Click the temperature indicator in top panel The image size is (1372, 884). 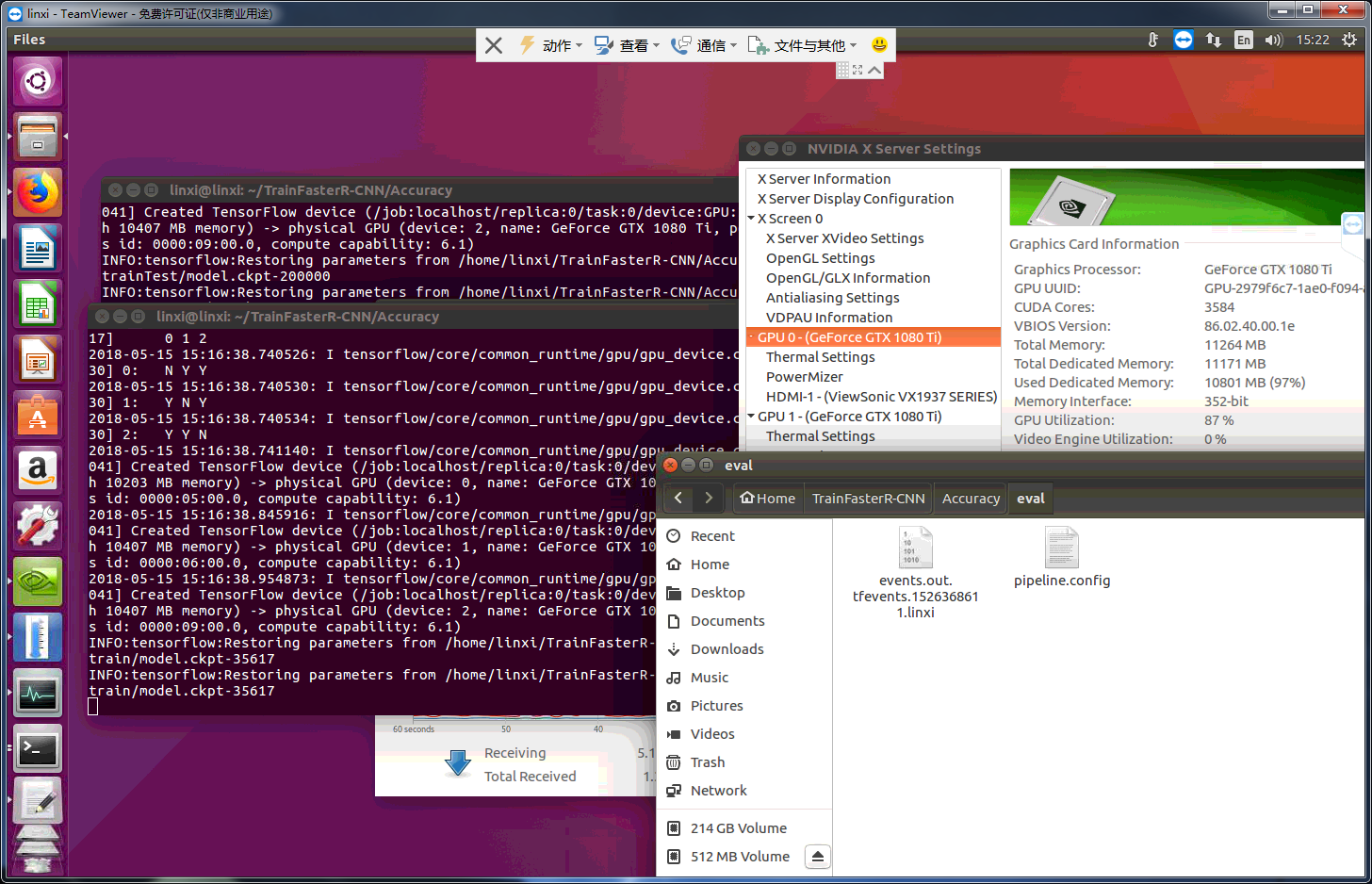click(x=1152, y=40)
